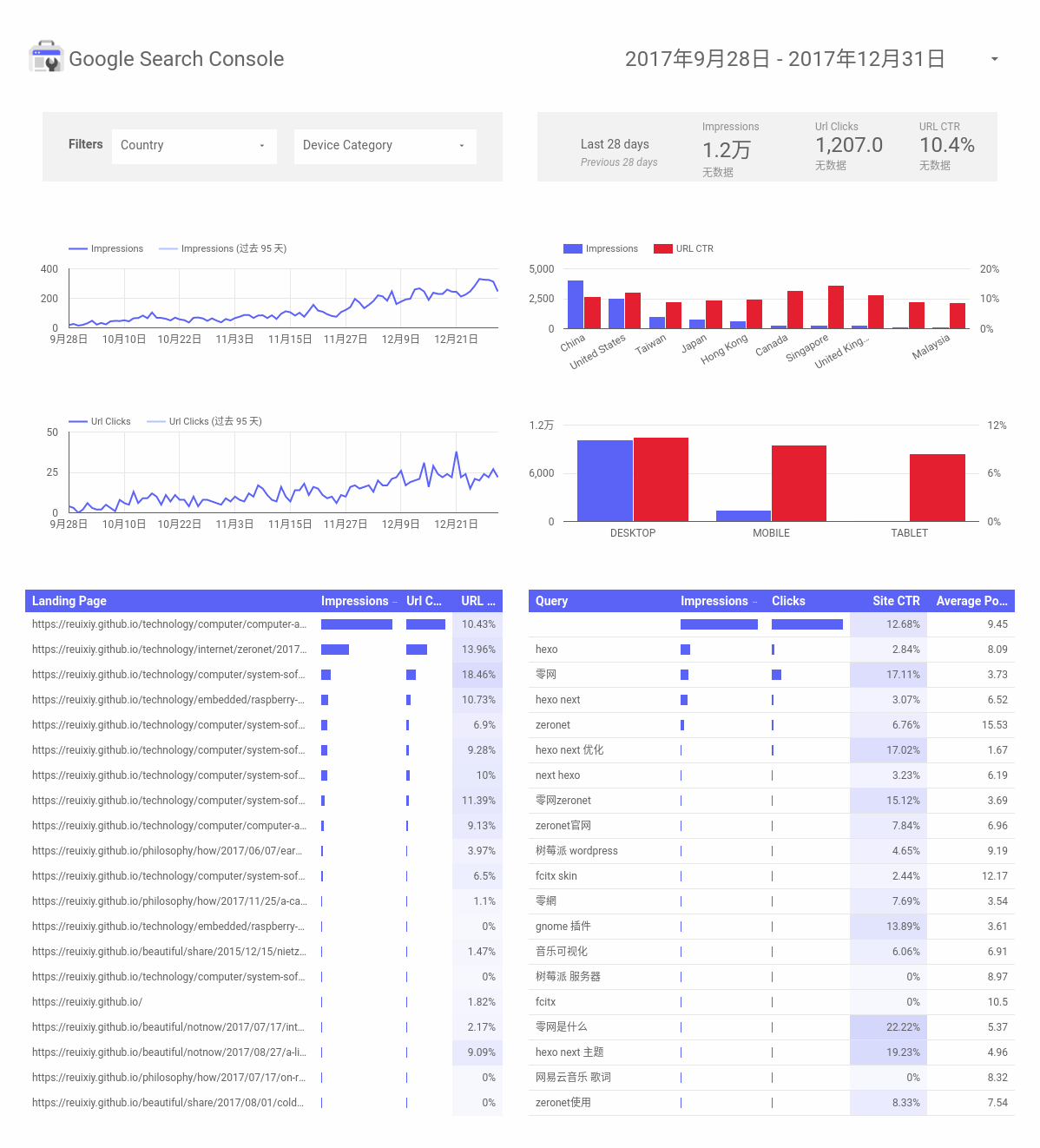The width and height of the screenshot is (1040, 1148).
Task: Select the 'zeronet使用' query row
Action: (x=772, y=1103)
